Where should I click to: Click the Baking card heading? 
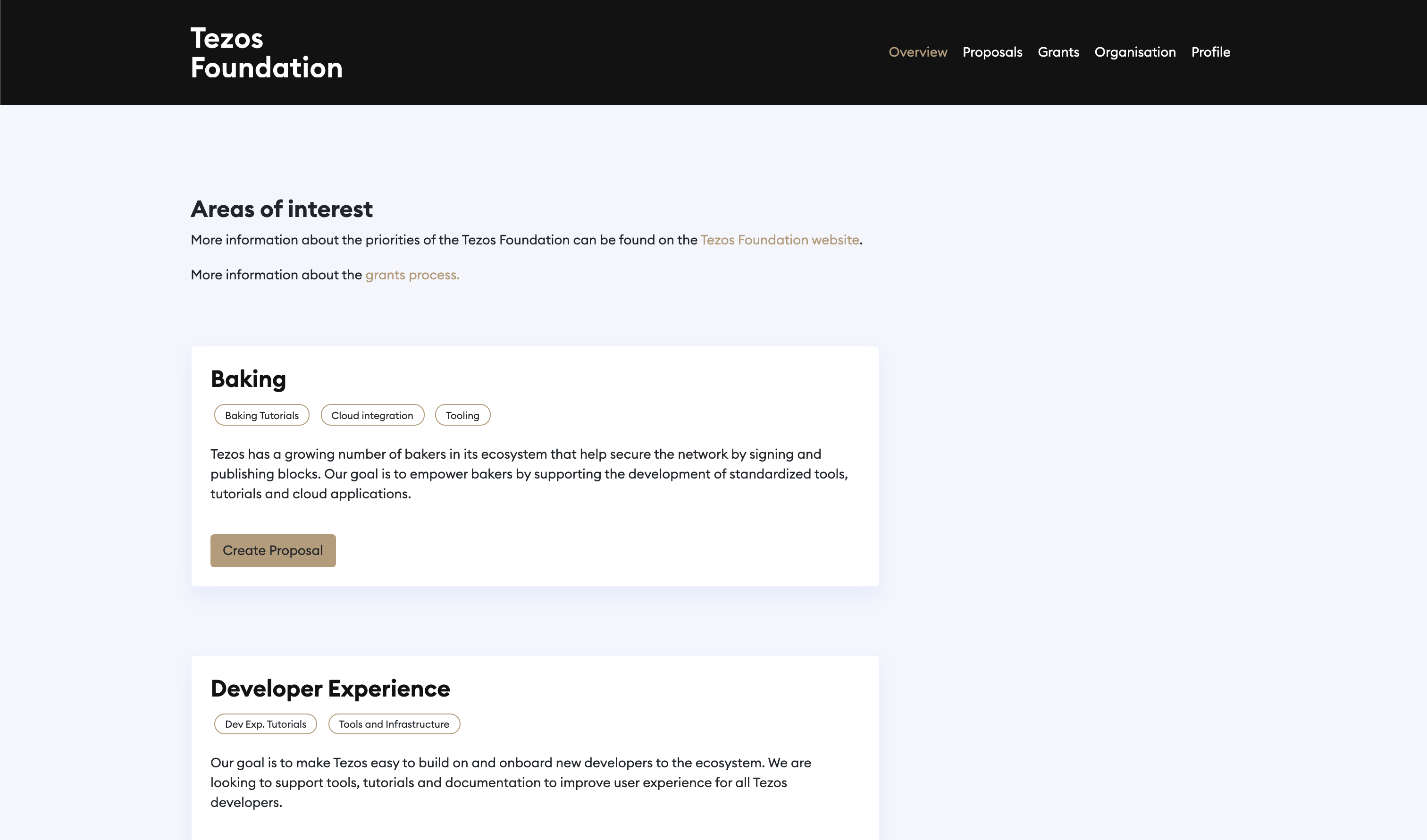coord(248,379)
